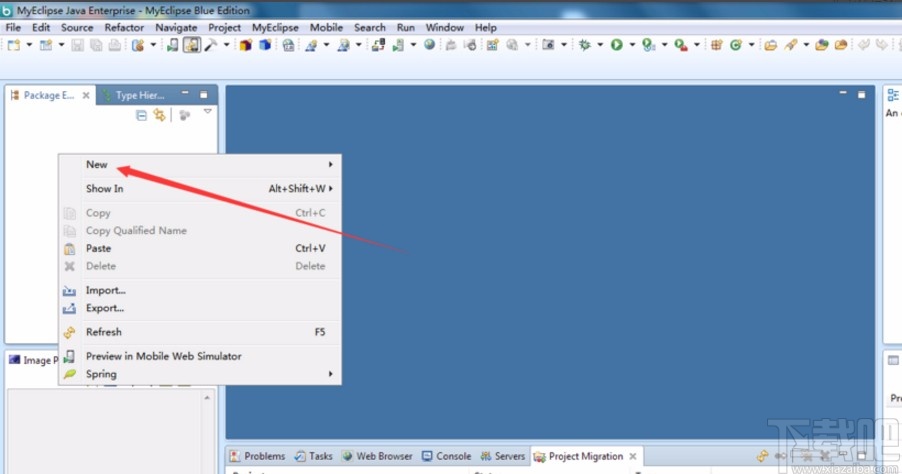
Task: Toggle Link with Editor in Package Explorer
Action: [x=159, y=116]
